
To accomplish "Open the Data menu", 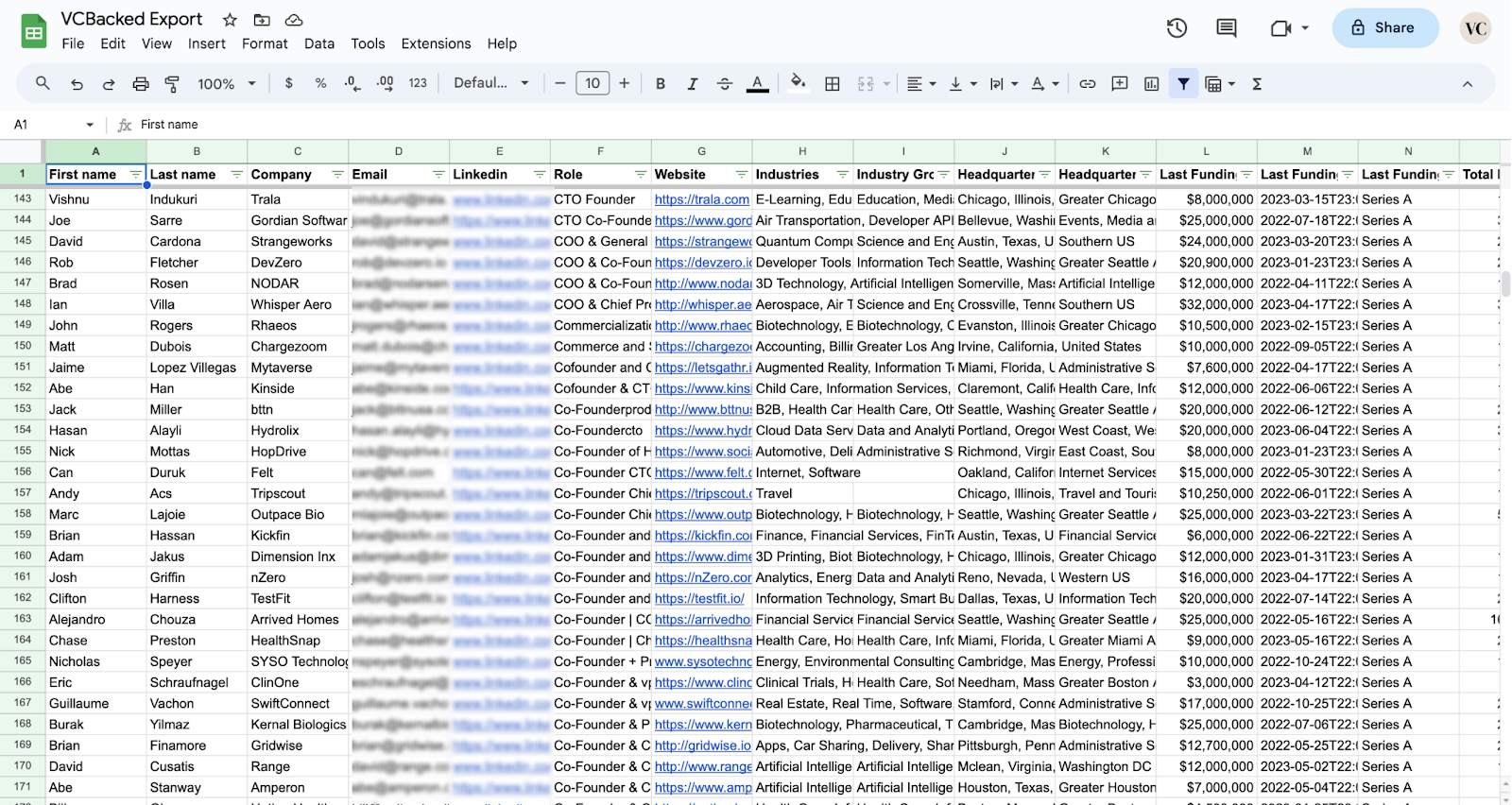I will coord(319,43).
